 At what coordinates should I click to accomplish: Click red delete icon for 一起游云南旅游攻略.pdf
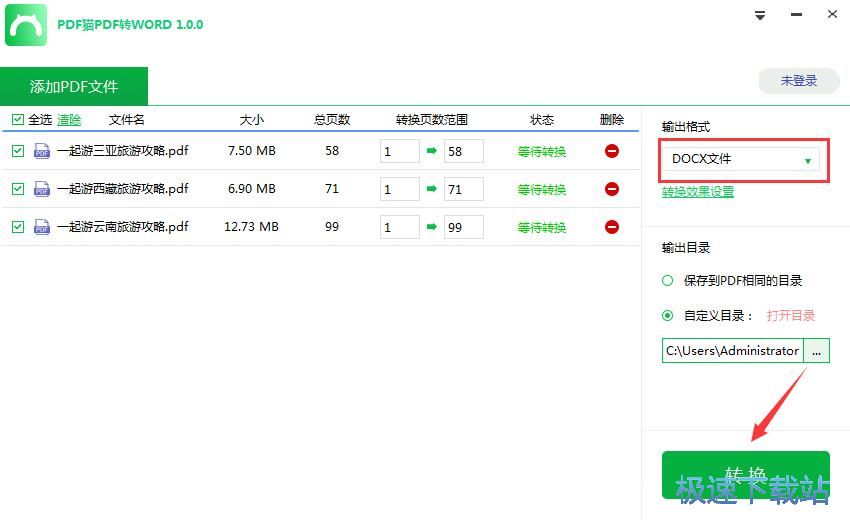[611, 227]
